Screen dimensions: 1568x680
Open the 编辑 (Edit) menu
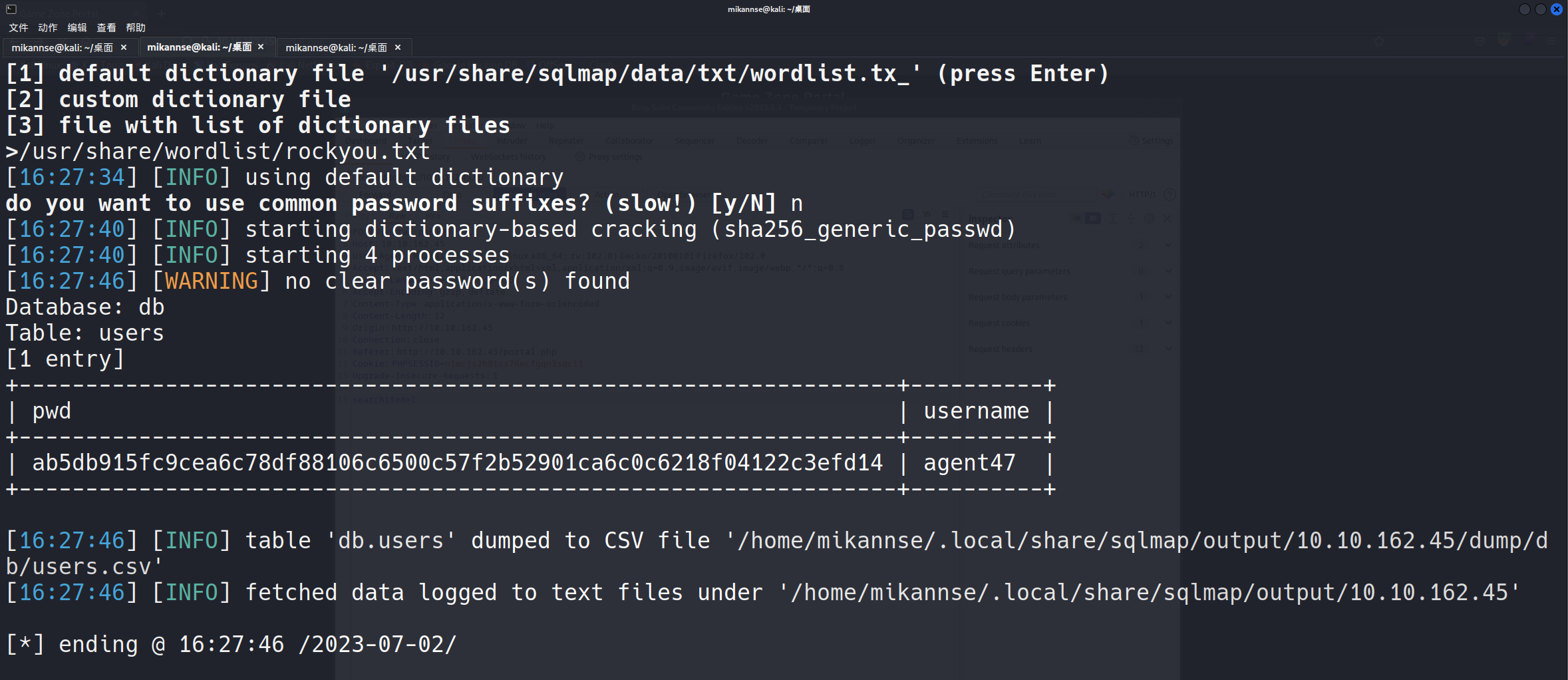coord(77,27)
